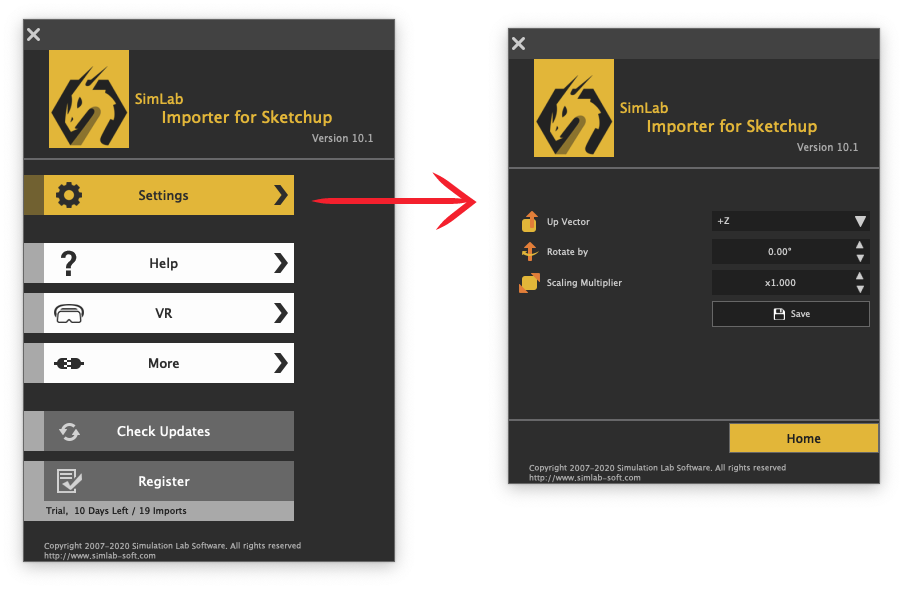Click the Settings gear icon

pyautogui.click(x=69, y=195)
